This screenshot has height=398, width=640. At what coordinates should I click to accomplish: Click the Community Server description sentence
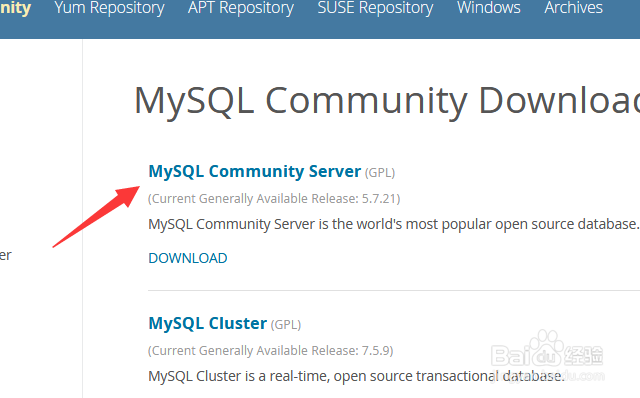tap(393, 224)
